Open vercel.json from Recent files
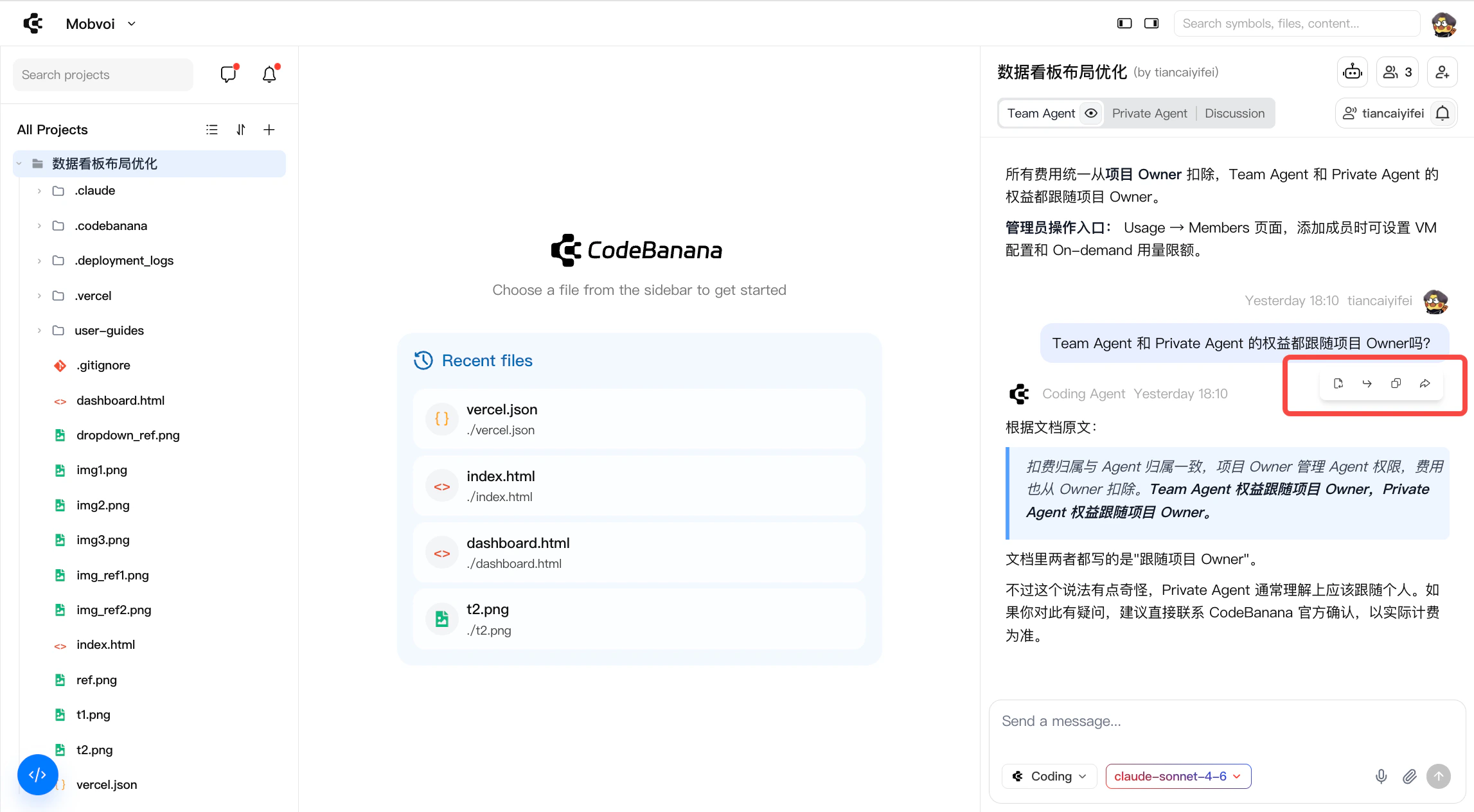Image resolution: width=1474 pixels, height=812 pixels. 639,419
